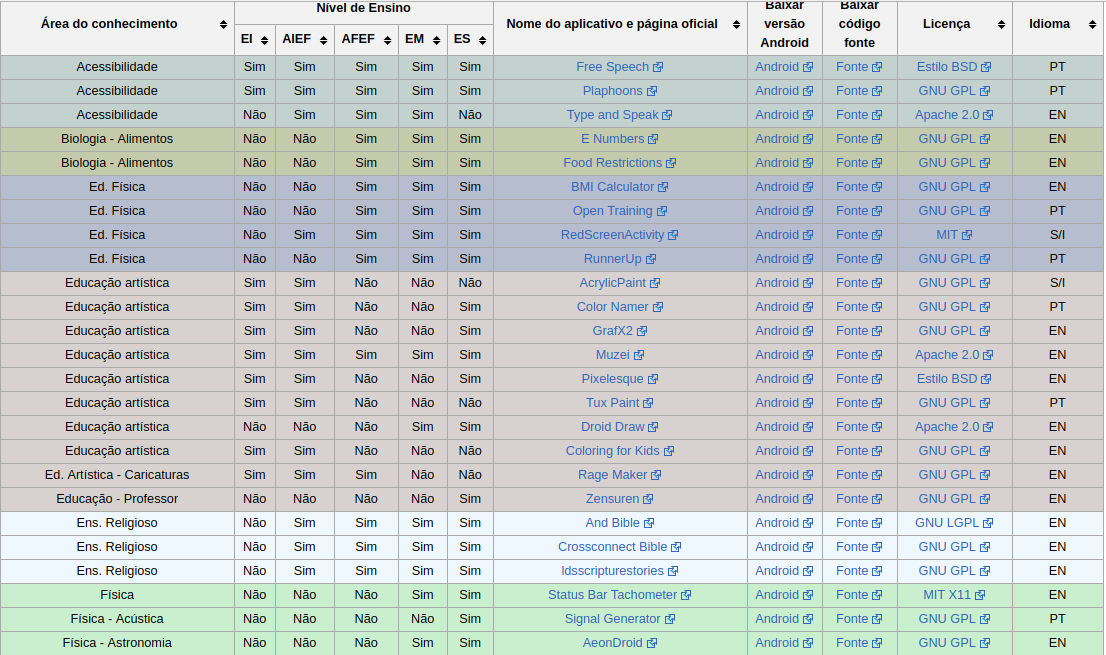
Task: Select 'Física - Astronomia' cell
Action: [117, 642]
